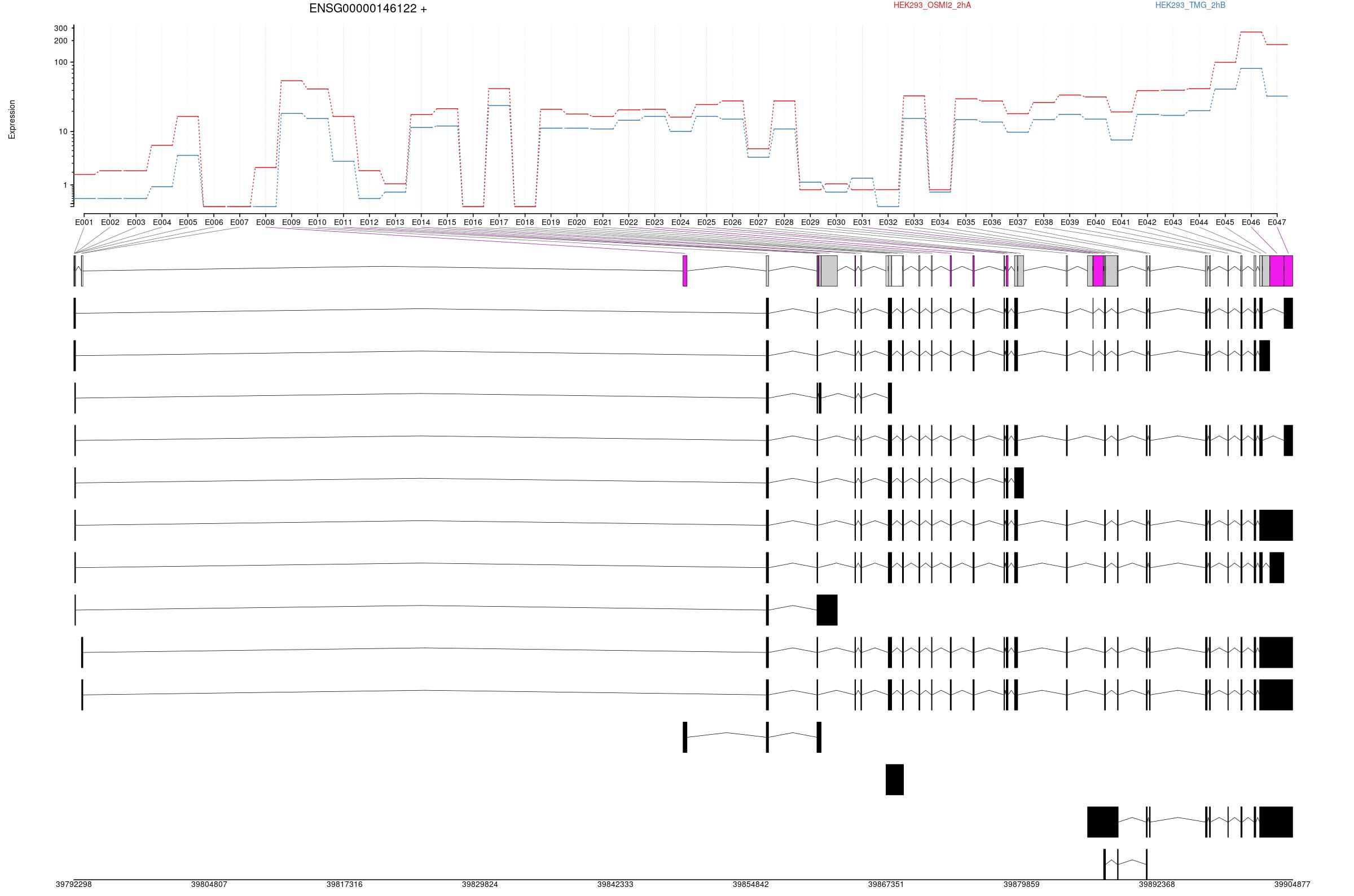Click genomic coordinate 39879859
This screenshot has width=1354, height=896.
point(1021,884)
